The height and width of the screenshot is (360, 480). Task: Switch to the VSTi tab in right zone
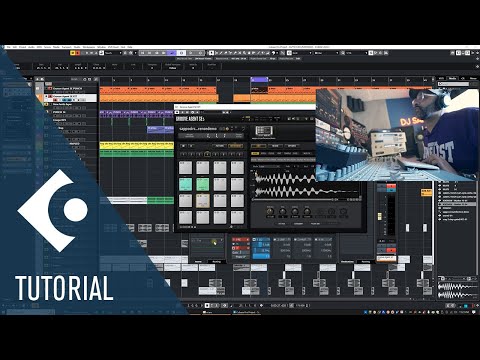click(x=442, y=79)
